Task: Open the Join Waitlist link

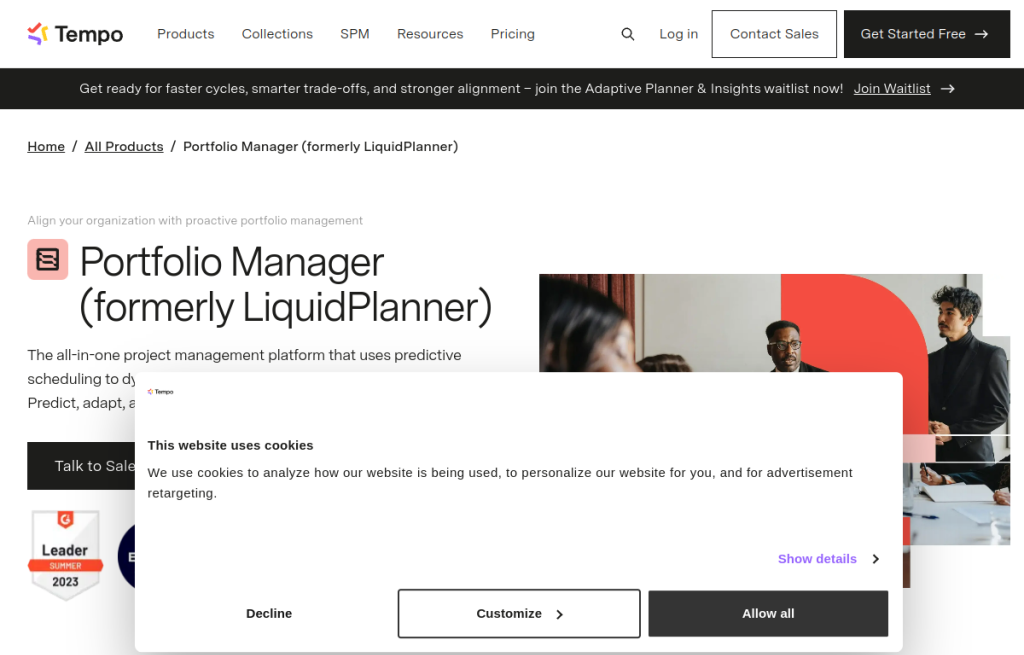Action: [x=891, y=88]
